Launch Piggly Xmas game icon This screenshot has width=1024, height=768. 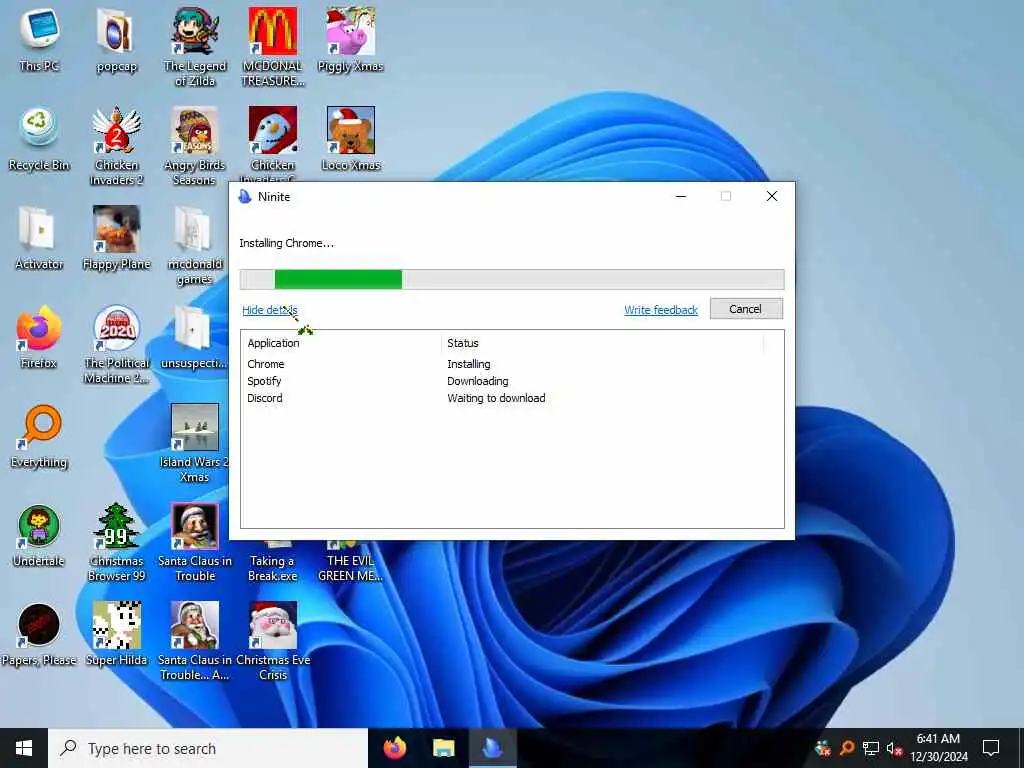[x=351, y=39]
